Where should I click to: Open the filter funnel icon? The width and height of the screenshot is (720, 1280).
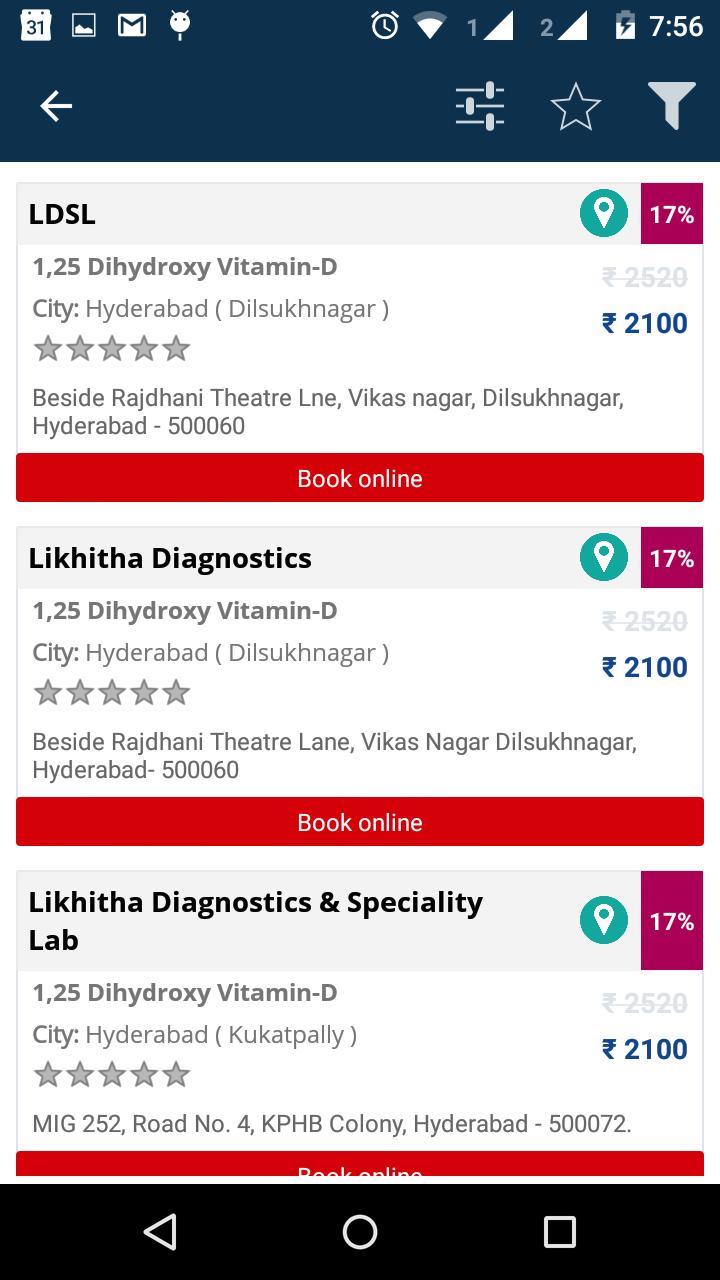pyautogui.click(x=671, y=106)
